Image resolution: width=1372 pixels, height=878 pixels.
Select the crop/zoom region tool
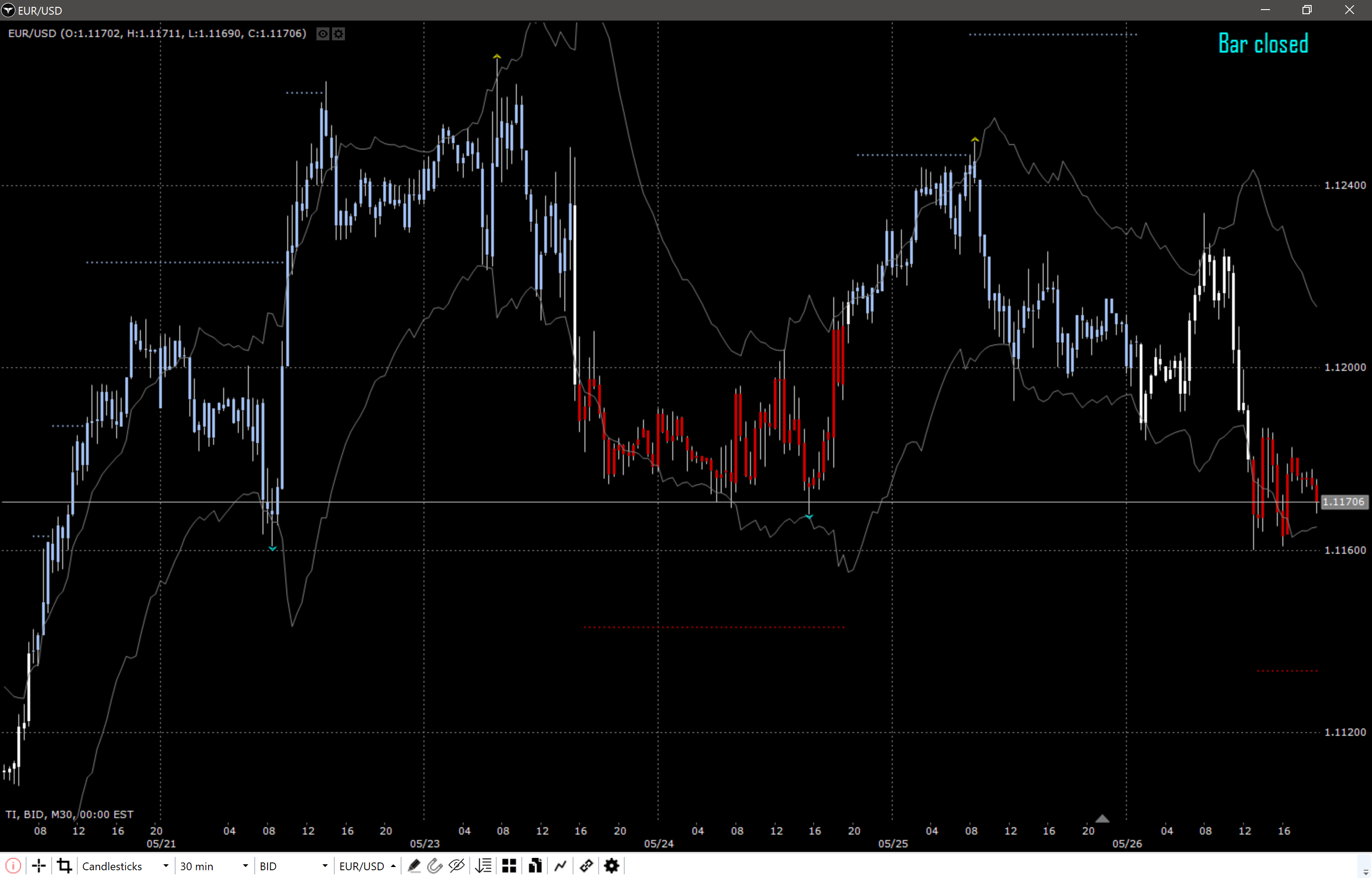pos(64,866)
